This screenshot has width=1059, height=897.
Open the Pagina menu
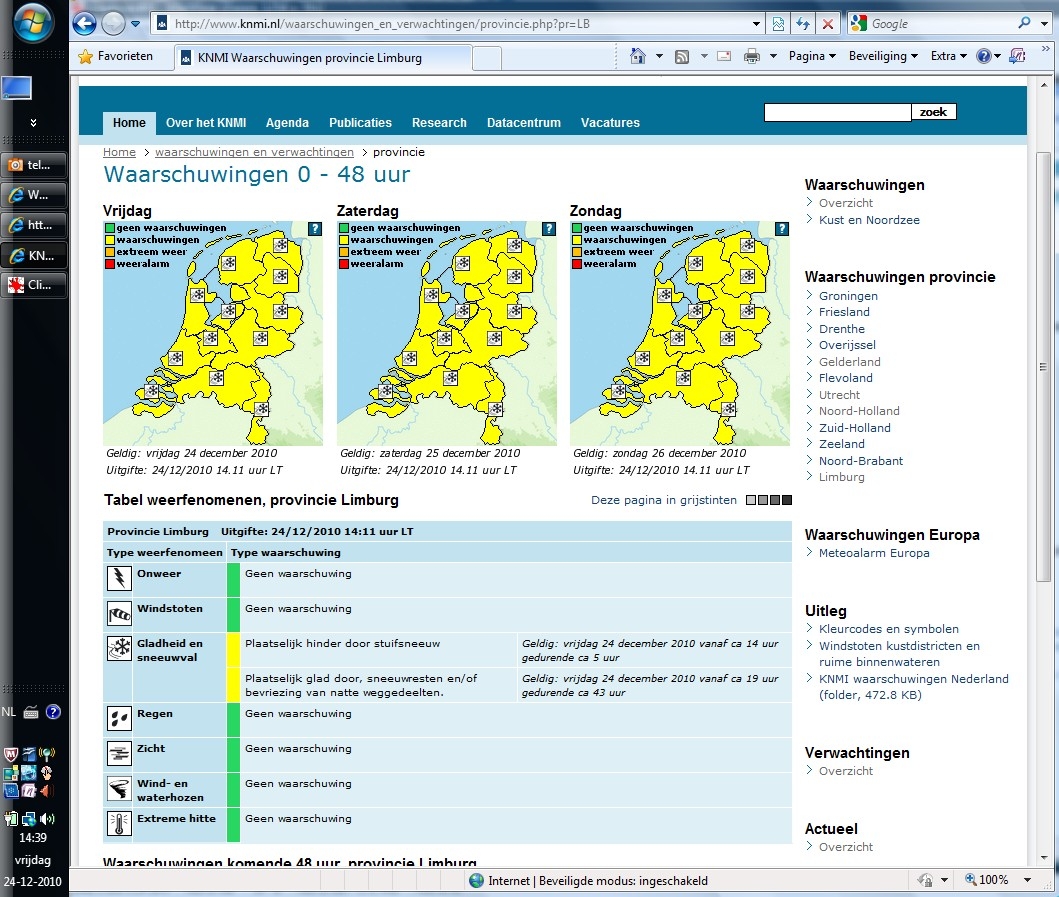[x=812, y=56]
